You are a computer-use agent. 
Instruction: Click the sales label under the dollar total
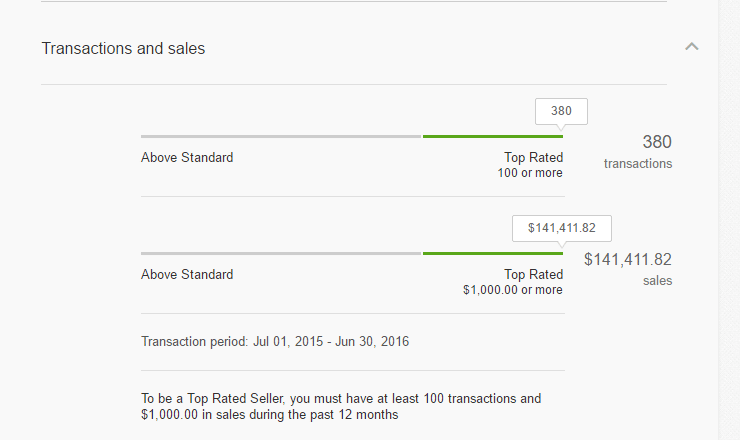coord(657,280)
